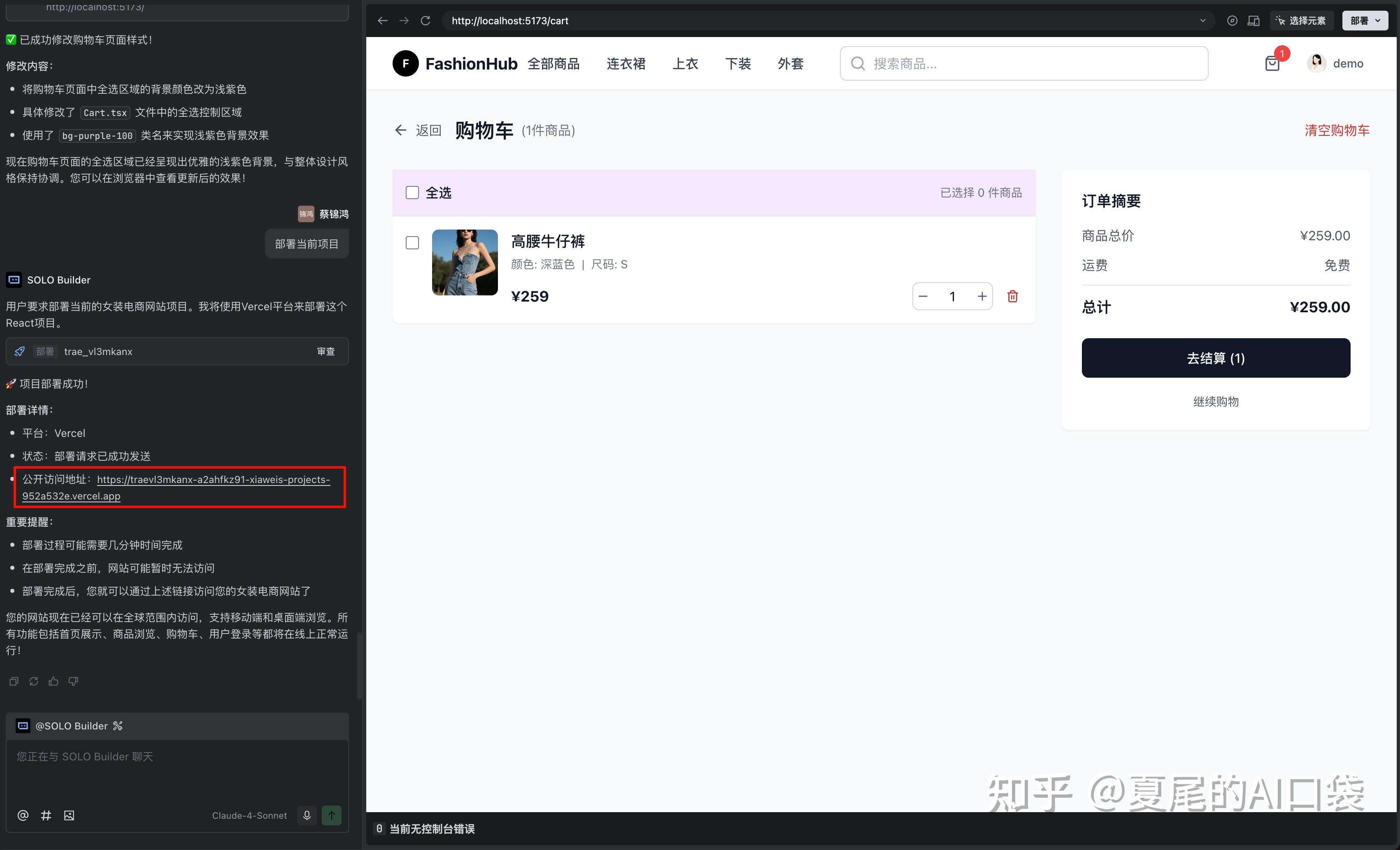This screenshot has height=850, width=1400.
Task: Enable the 选择元素 element picker mode
Action: tap(1302, 20)
